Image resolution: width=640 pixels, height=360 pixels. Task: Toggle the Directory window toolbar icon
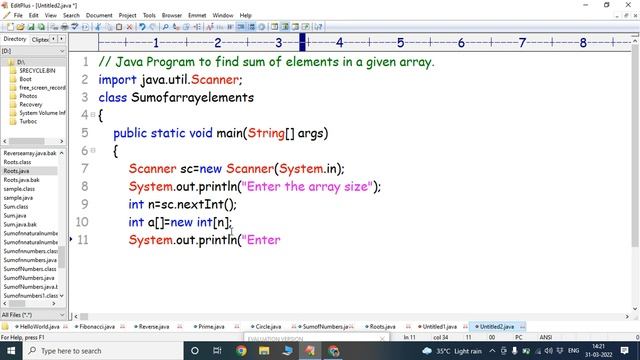275,27
